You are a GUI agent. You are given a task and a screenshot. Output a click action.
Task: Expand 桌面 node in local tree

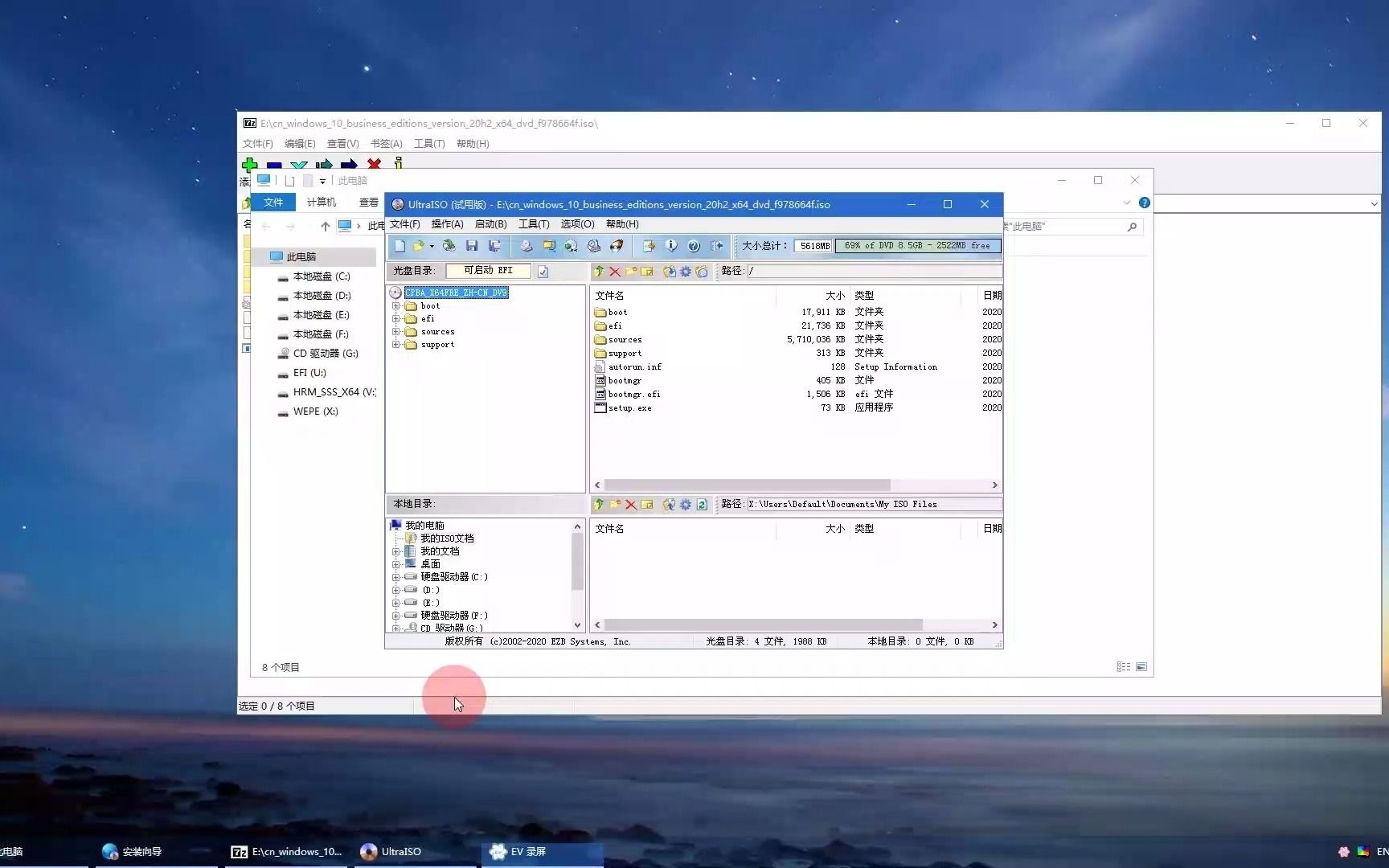(x=395, y=564)
